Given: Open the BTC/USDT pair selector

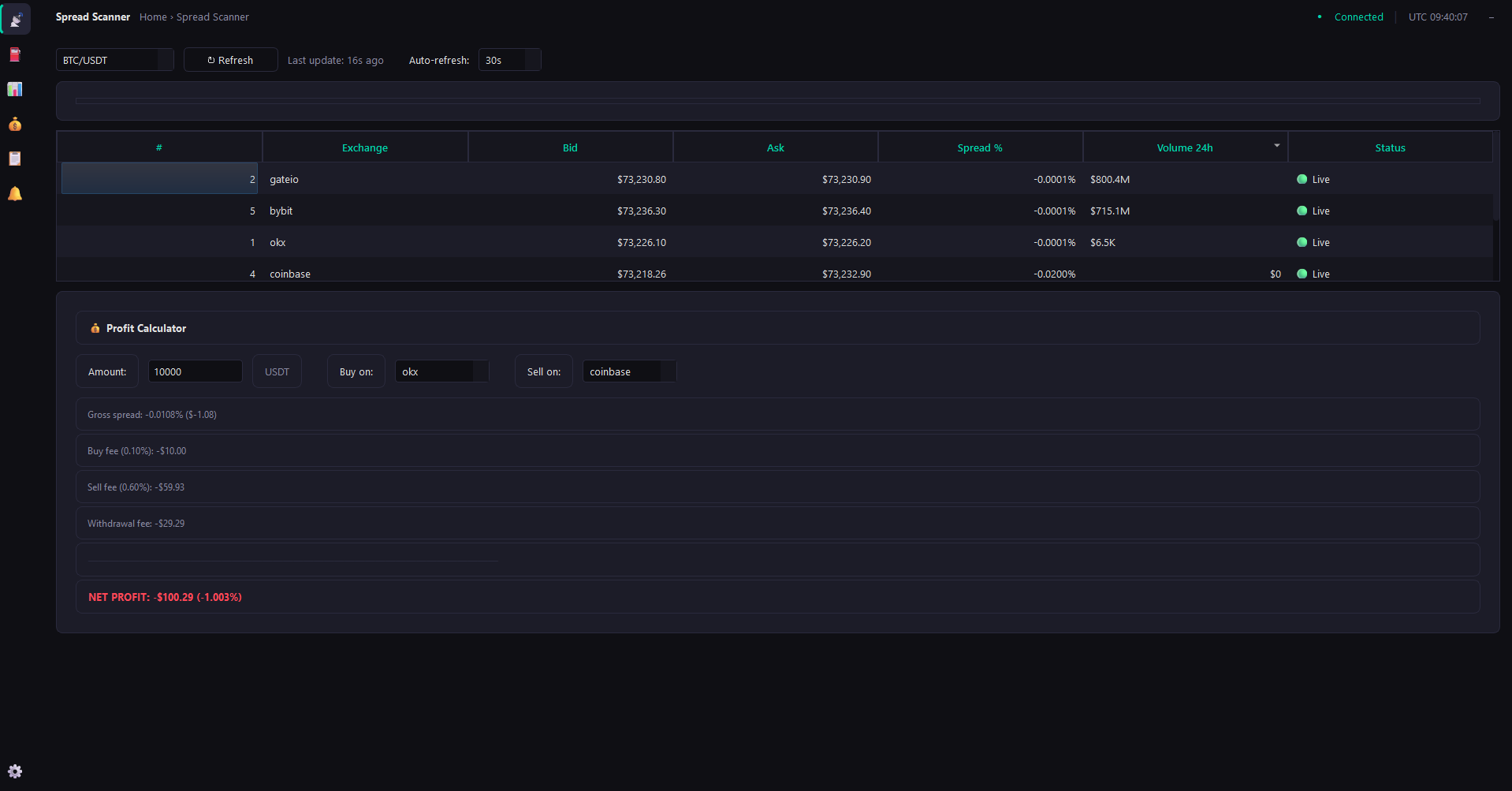Looking at the screenshot, I should pos(114,59).
